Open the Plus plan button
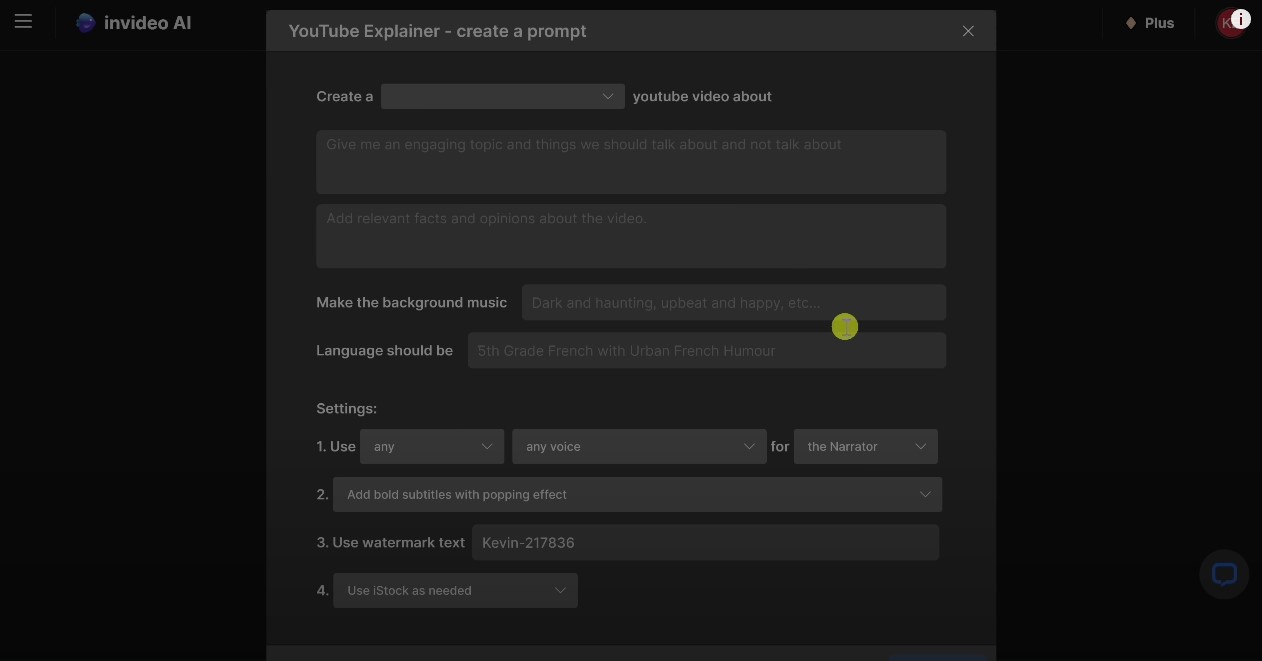Viewport: 1262px width, 661px height. pyautogui.click(x=1149, y=22)
